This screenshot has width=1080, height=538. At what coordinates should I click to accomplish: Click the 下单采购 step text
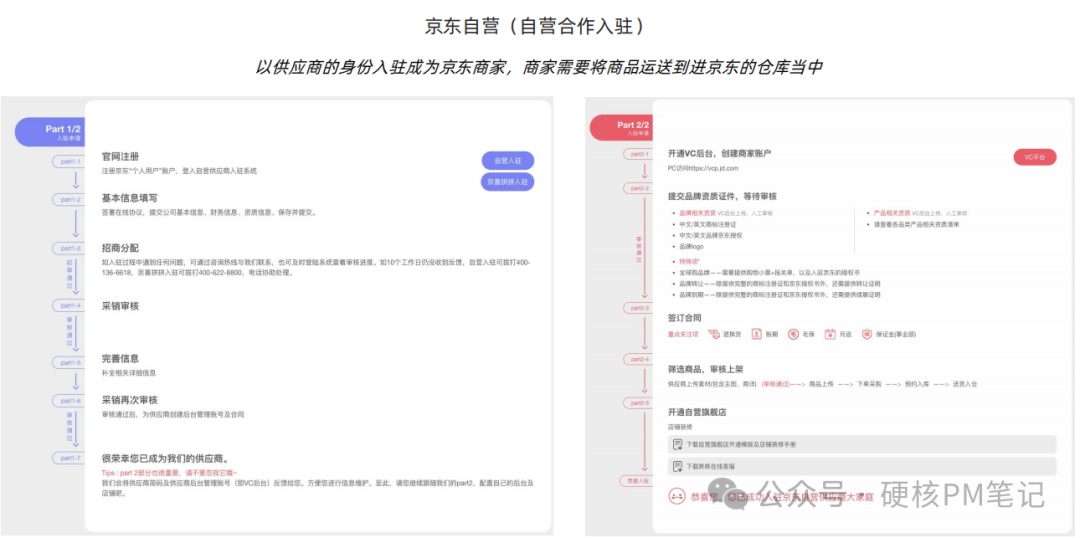pyautogui.click(x=869, y=384)
